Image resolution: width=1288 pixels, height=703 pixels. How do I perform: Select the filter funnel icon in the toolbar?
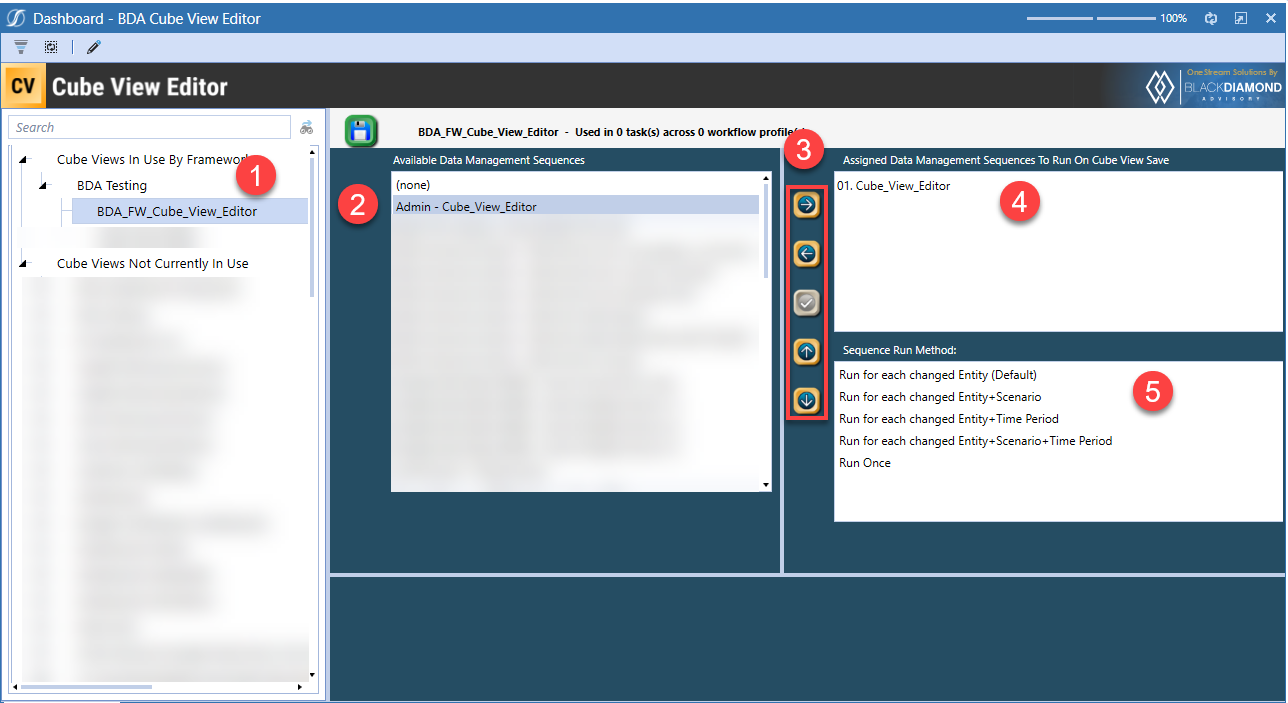click(20, 46)
